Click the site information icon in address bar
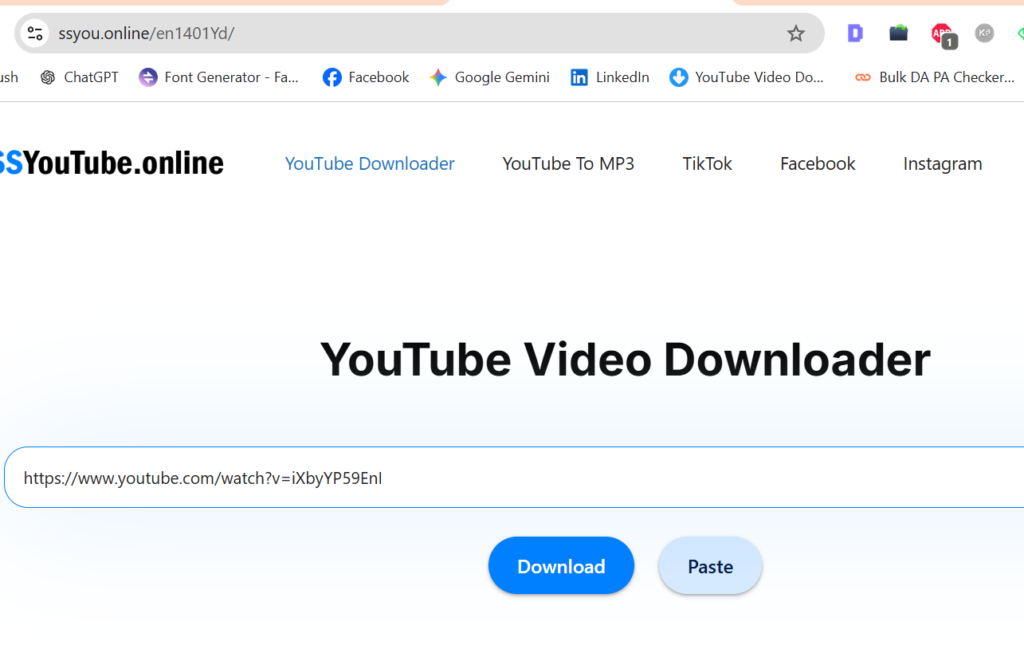Viewport: 1024px width, 653px height. pyautogui.click(x=35, y=33)
